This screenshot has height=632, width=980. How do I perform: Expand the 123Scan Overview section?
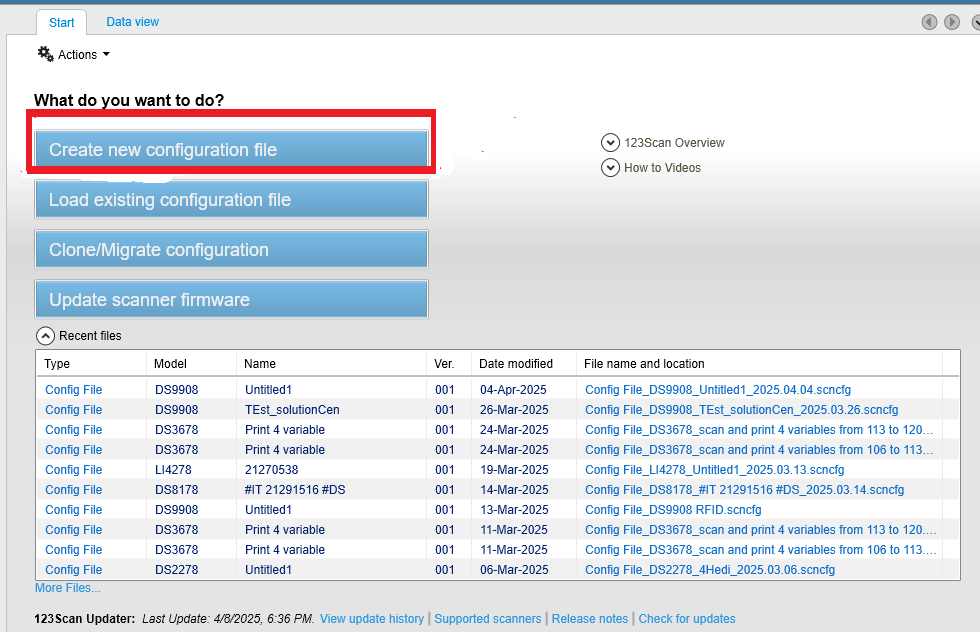[x=662, y=143]
